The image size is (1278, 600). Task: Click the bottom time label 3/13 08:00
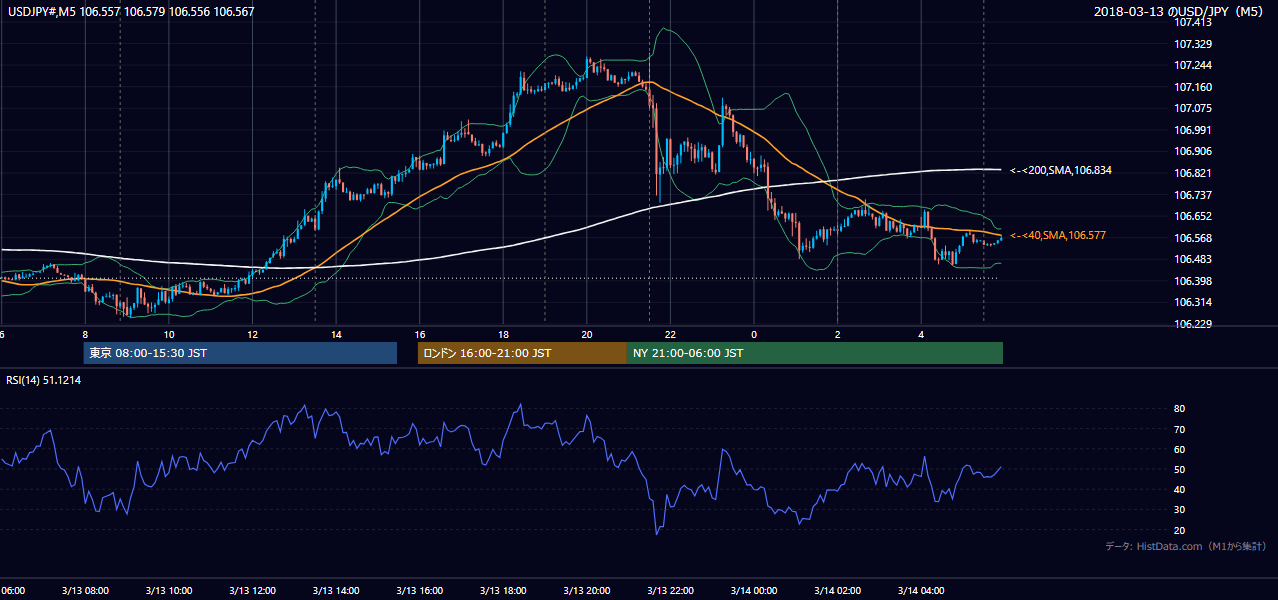pos(84,590)
